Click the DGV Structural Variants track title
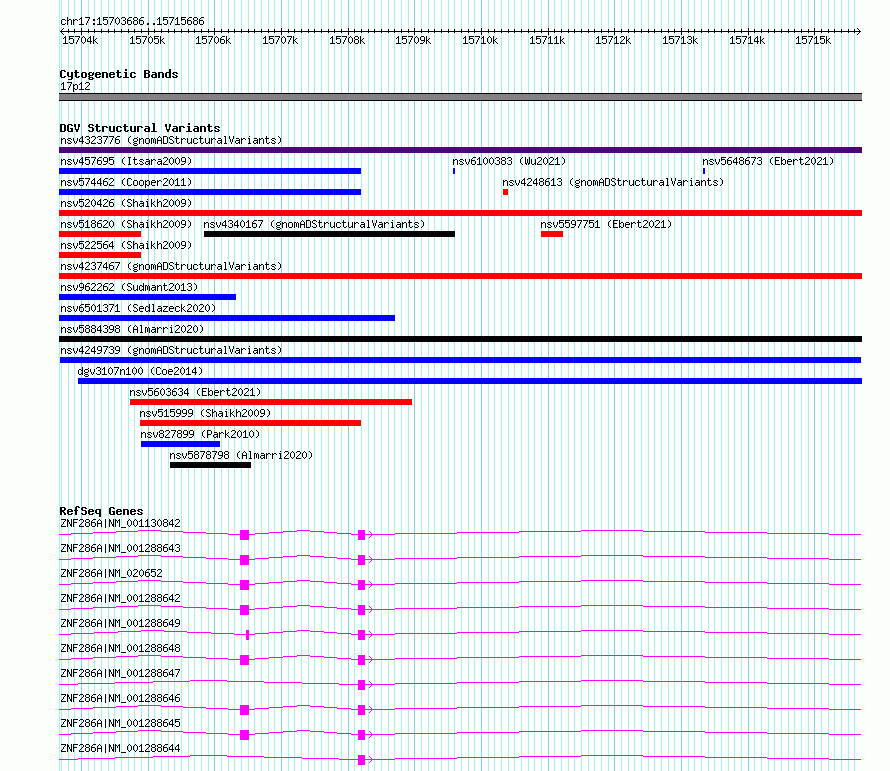 coord(140,128)
